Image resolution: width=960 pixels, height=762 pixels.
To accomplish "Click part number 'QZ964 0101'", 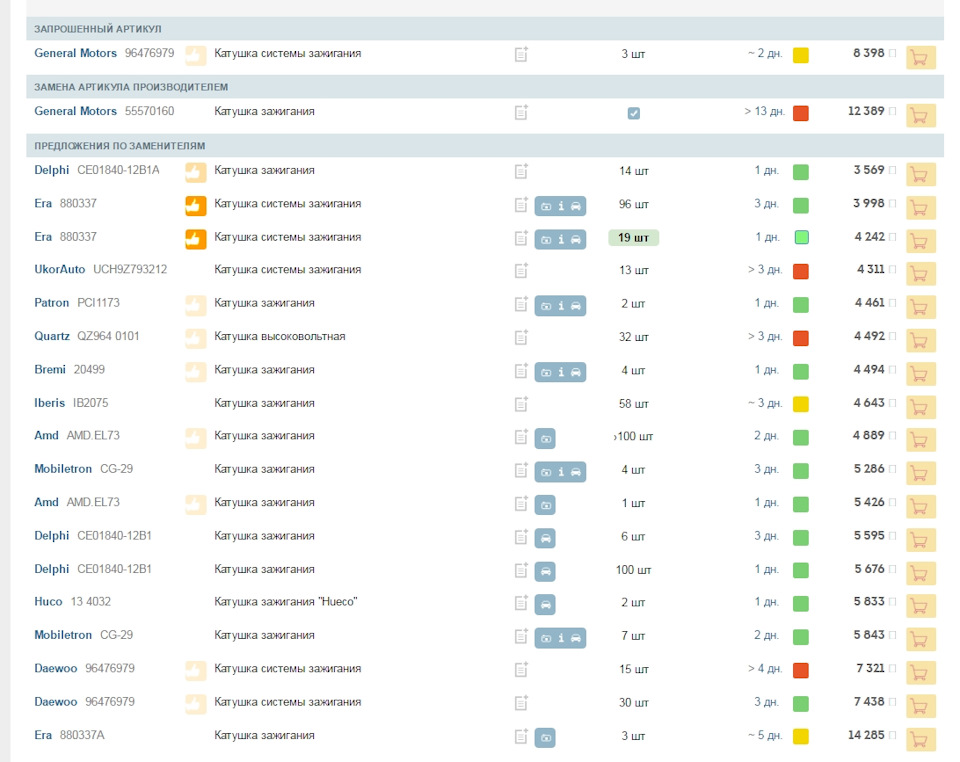I will coord(108,336).
